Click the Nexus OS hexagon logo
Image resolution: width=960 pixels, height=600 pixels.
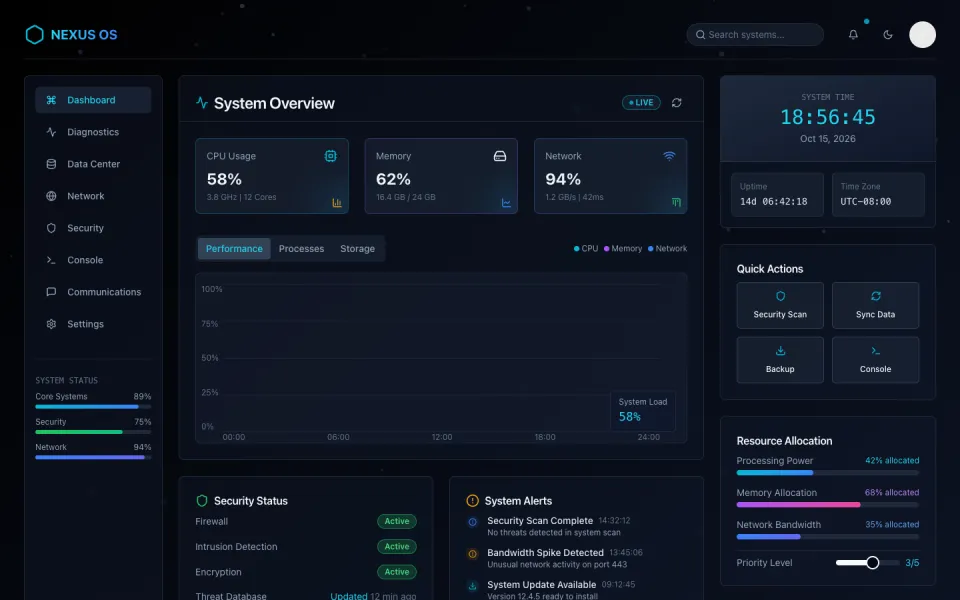pyautogui.click(x=34, y=34)
